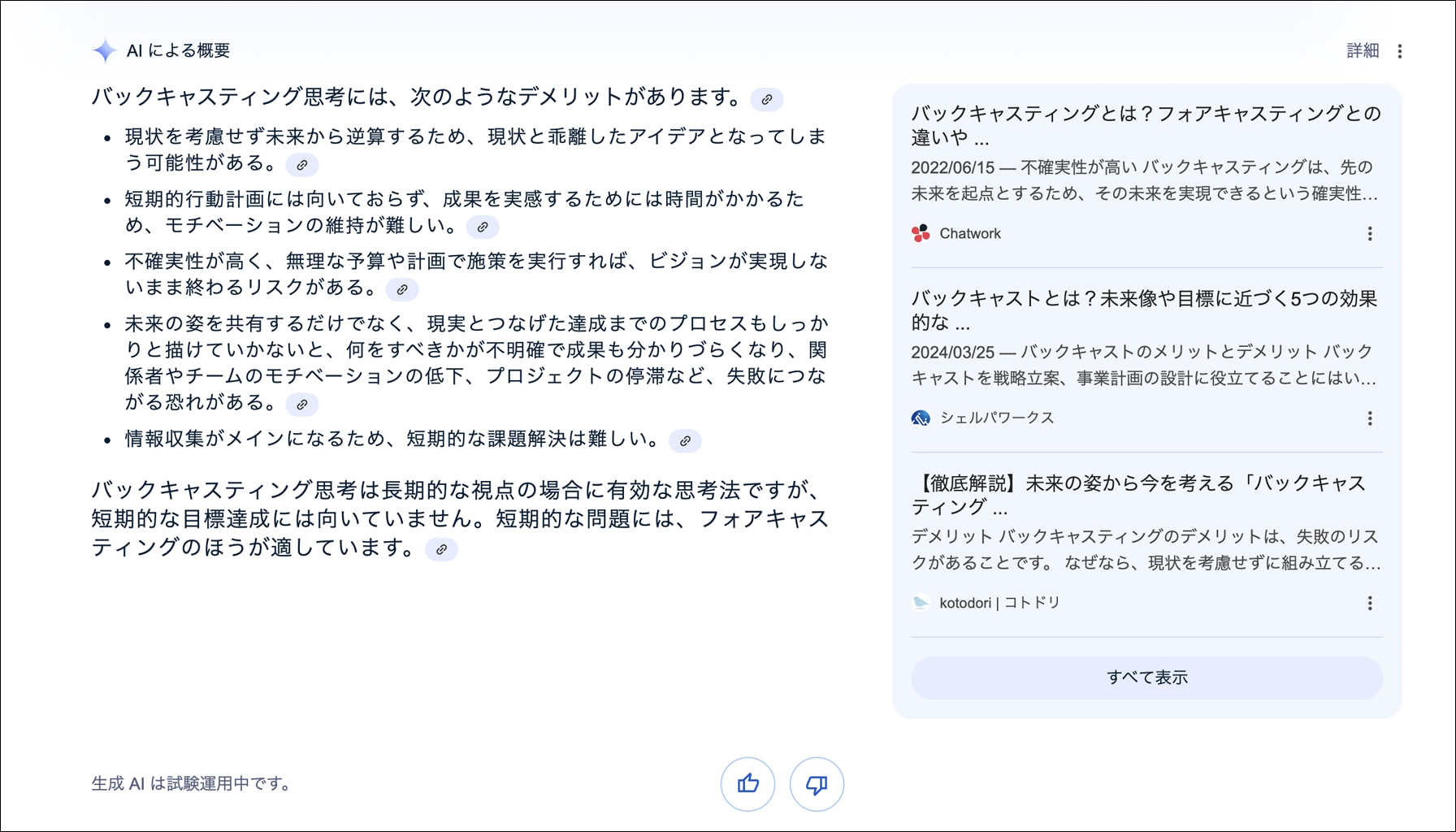Screen dimensions: 1456x832
Task: Open the options menu for the kotodori result
Action: [x=1370, y=603]
